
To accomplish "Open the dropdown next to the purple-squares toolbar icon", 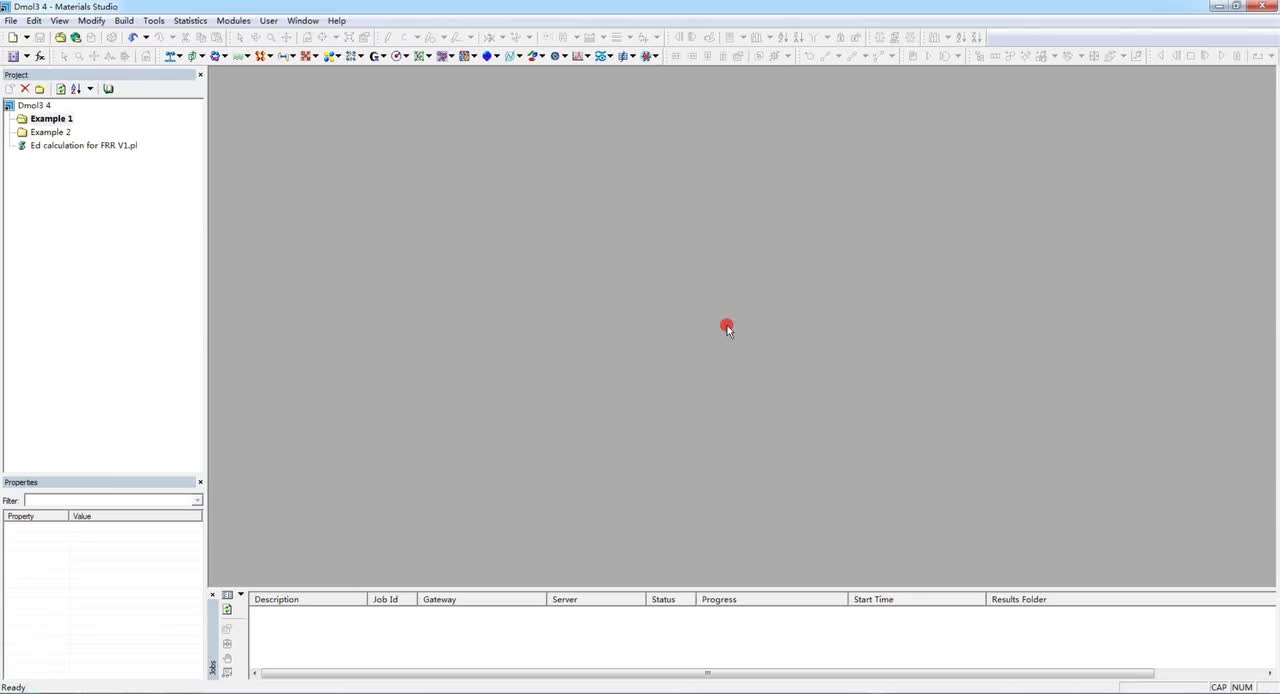I will coord(27,56).
